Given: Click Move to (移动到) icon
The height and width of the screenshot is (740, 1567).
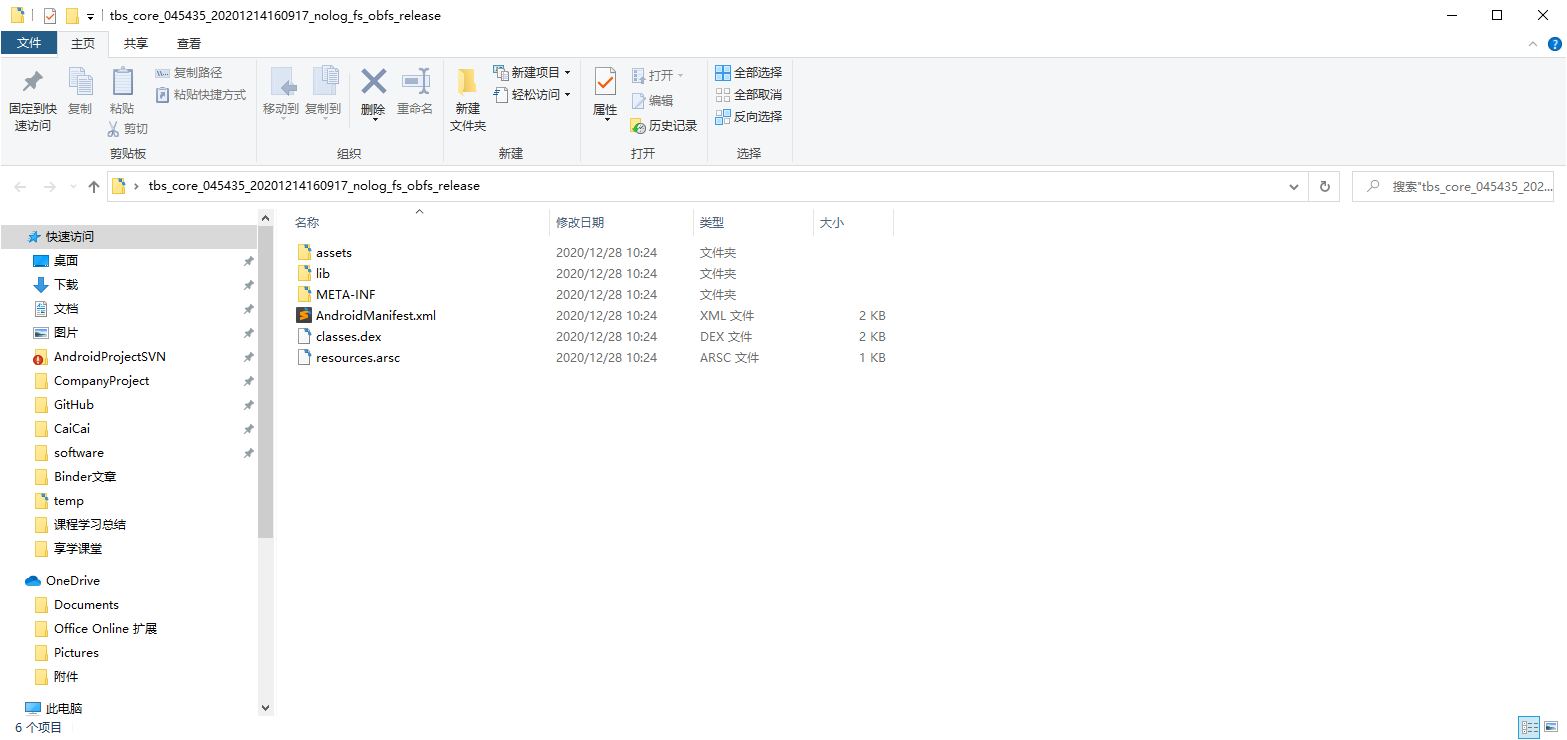Looking at the screenshot, I should (282, 82).
